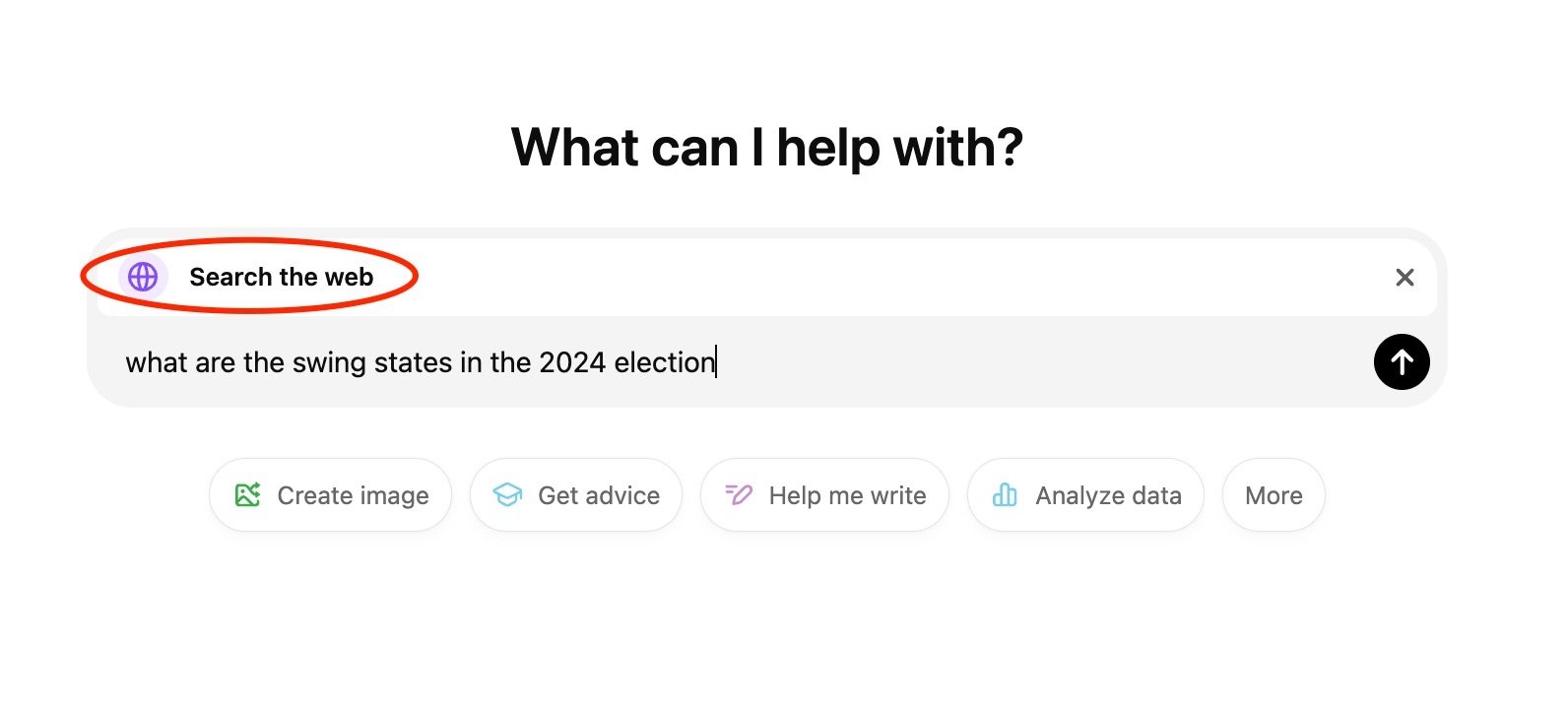Click the purple globe web search icon

143,277
